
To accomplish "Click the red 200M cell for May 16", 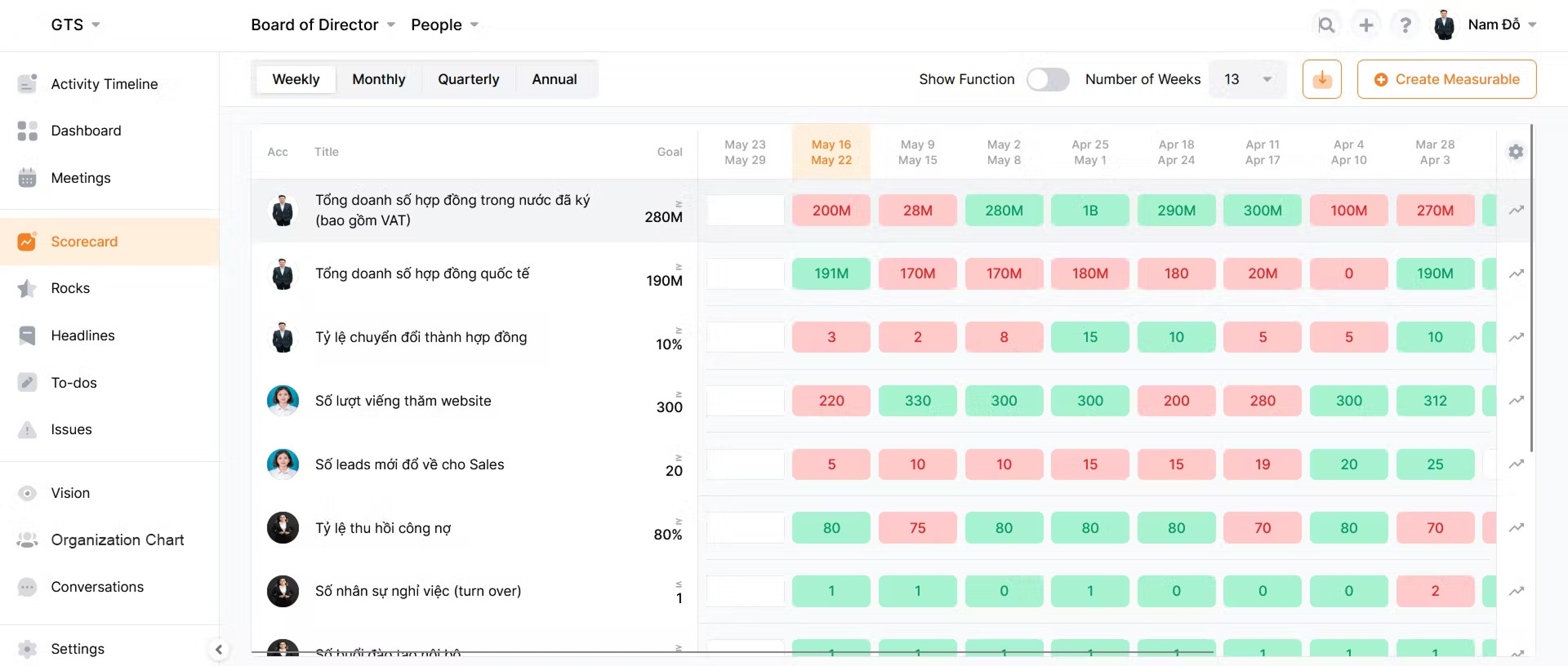I will pyautogui.click(x=831, y=211).
